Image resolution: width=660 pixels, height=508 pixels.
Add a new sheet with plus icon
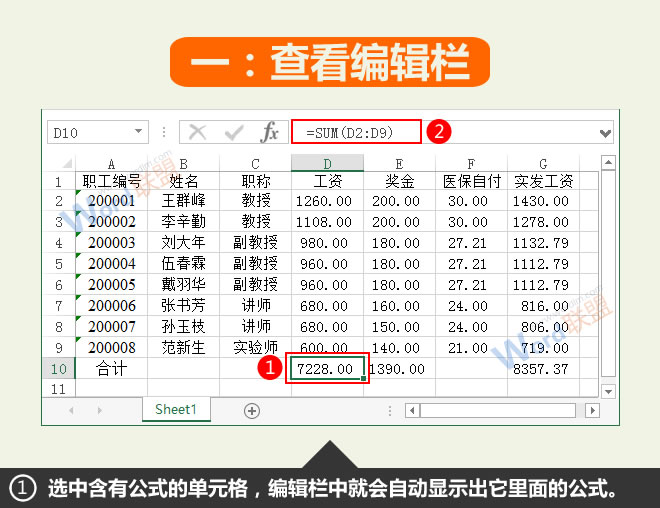252,410
